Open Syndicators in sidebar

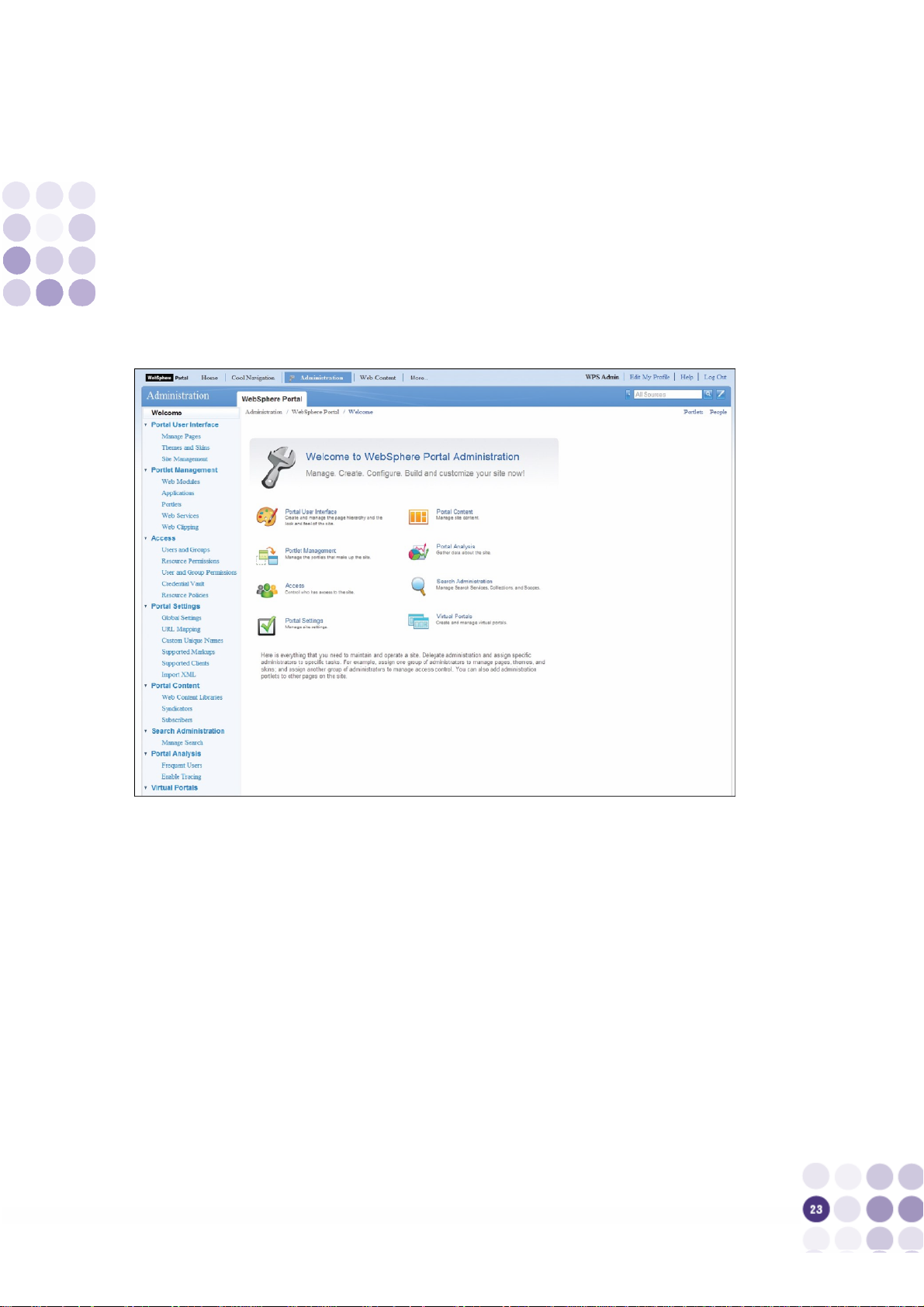click(177, 709)
